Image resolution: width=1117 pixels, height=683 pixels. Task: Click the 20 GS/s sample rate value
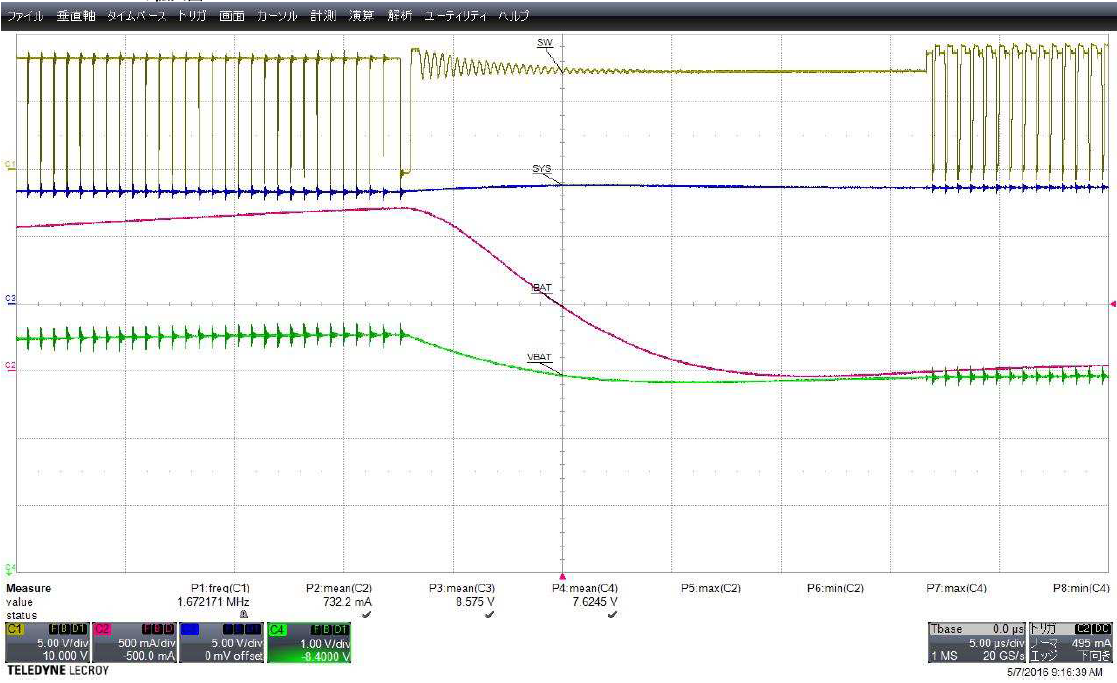pyautogui.click(x=1003, y=655)
